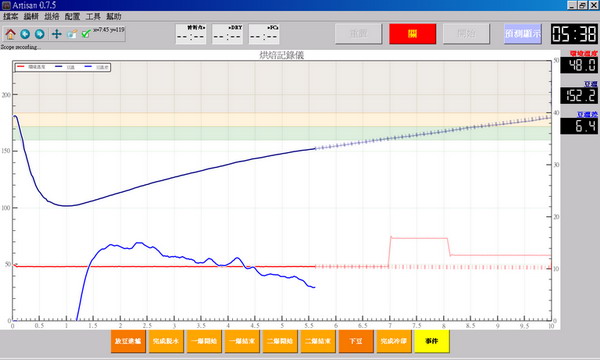
Task: Click the red 關 (Off) button
Action: pyautogui.click(x=412, y=34)
